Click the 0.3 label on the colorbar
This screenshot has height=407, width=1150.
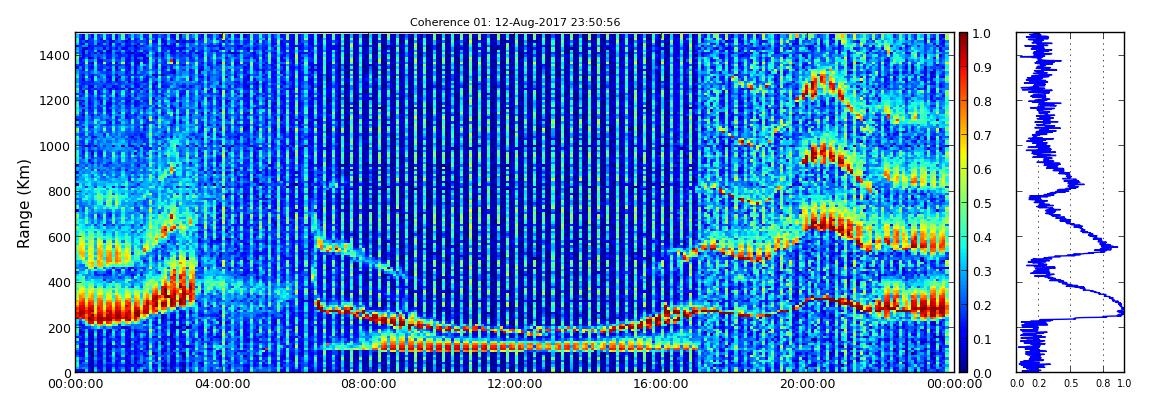pyautogui.click(x=981, y=271)
